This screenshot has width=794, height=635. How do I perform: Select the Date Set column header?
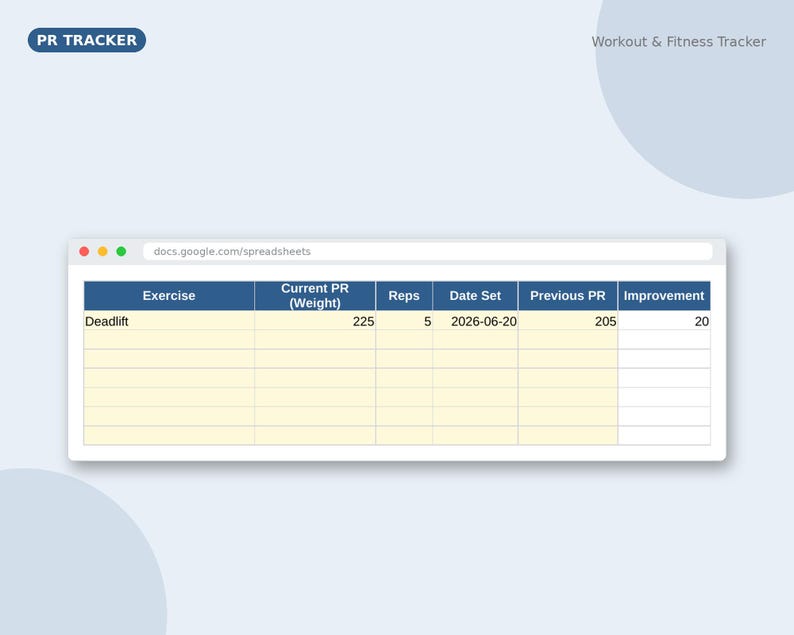tap(475, 296)
